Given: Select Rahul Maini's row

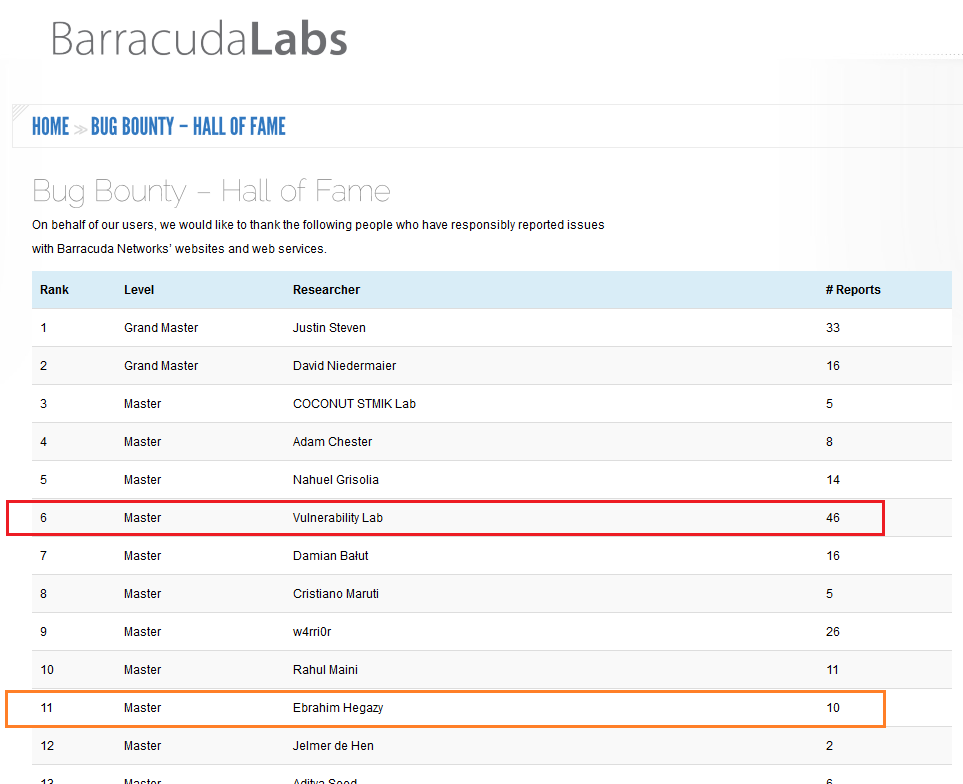Looking at the screenshot, I should click(x=325, y=669).
